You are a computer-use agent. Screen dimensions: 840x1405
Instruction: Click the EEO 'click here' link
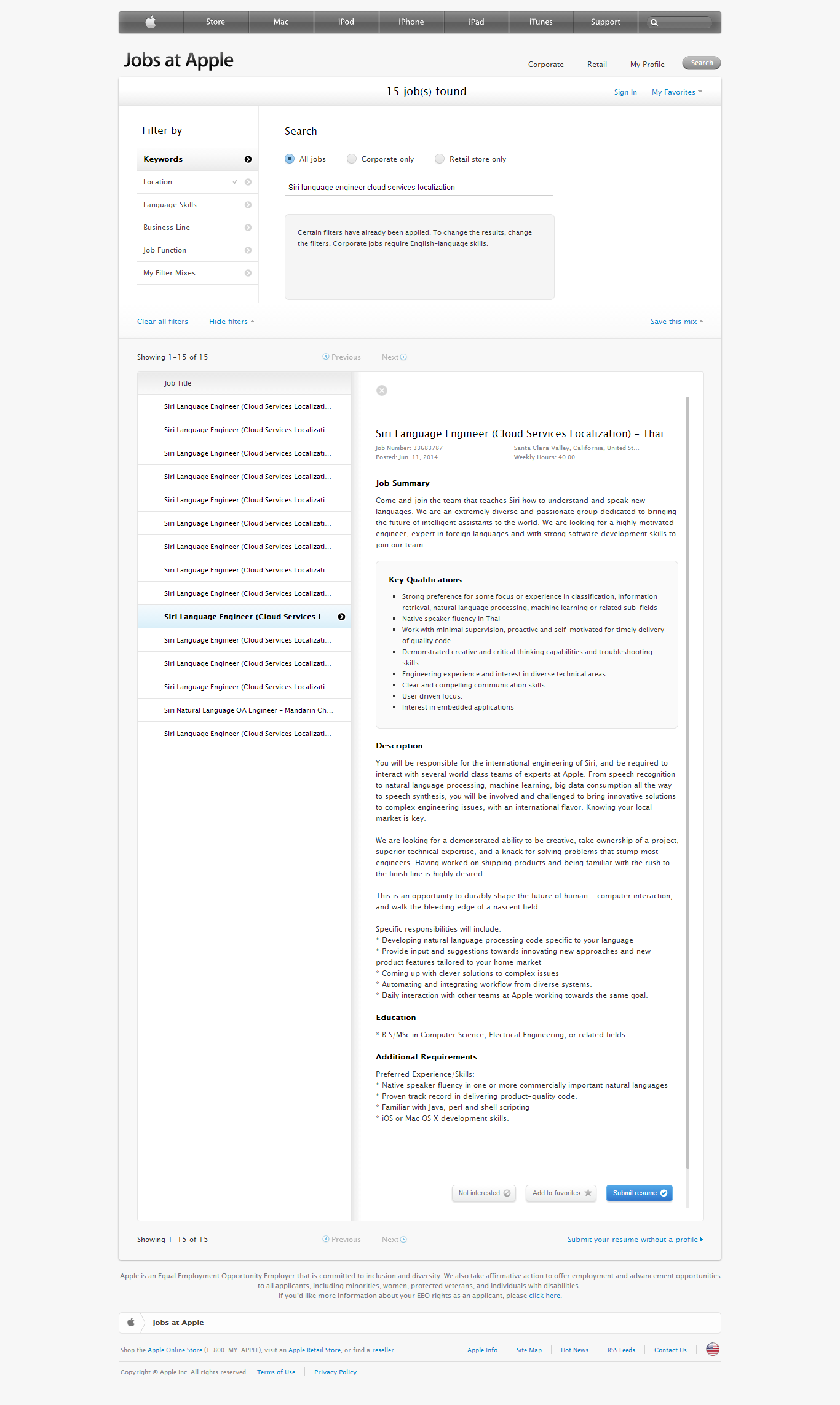(x=545, y=1296)
